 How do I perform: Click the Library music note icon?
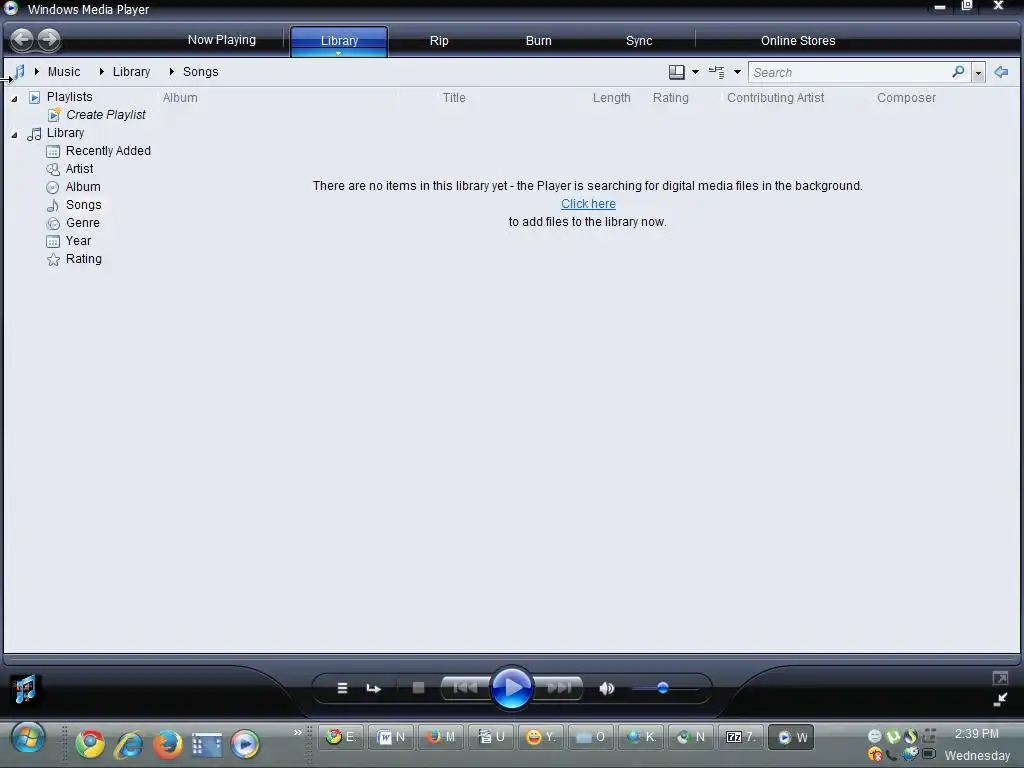click(x=34, y=134)
